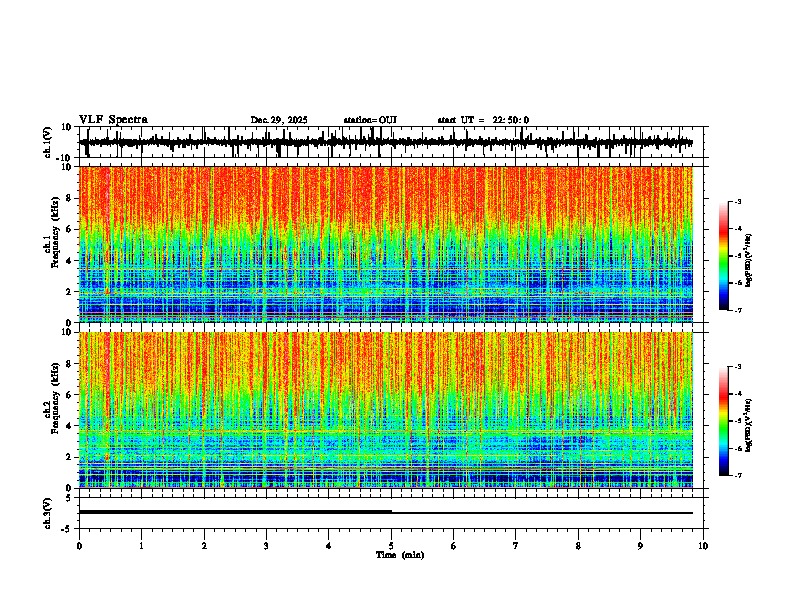Click the ch.1 voltage waveform trace
The image size is (792, 612).
click(x=386, y=142)
